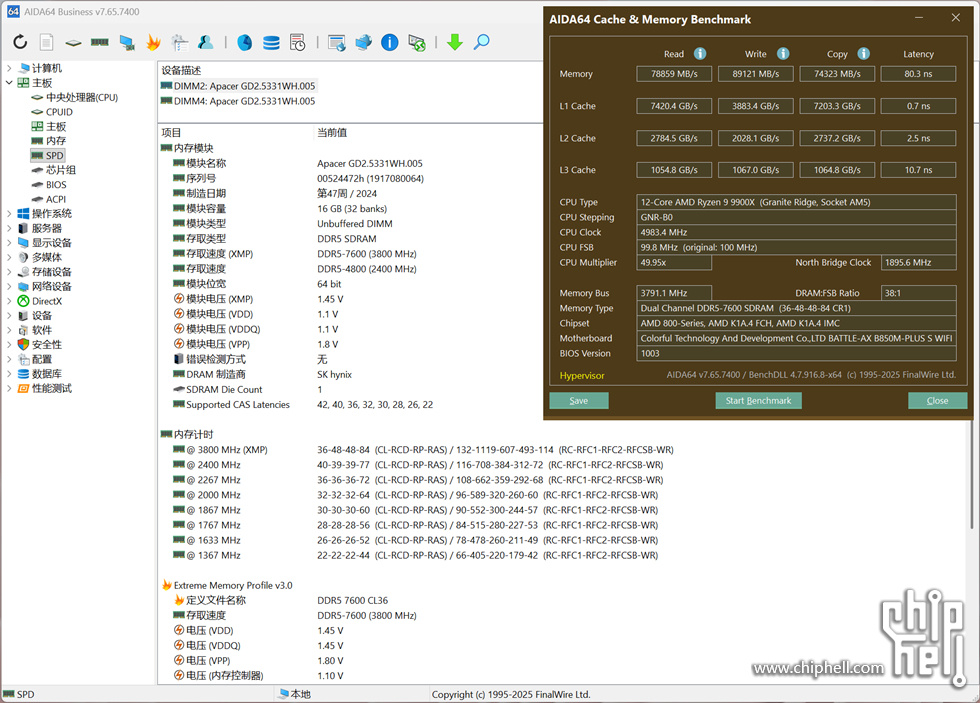The width and height of the screenshot is (980, 703).
Task: Click the green download arrow icon
Action: tap(454, 42)
